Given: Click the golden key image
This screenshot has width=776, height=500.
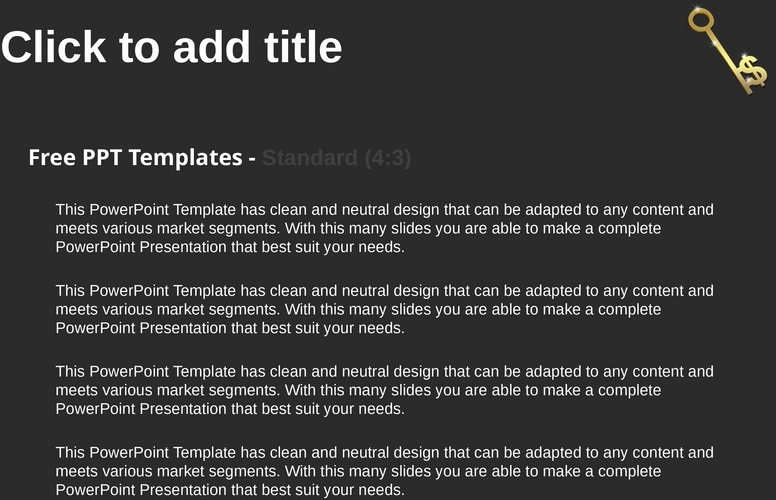Looking at the screenshot, I should [727, 50].
